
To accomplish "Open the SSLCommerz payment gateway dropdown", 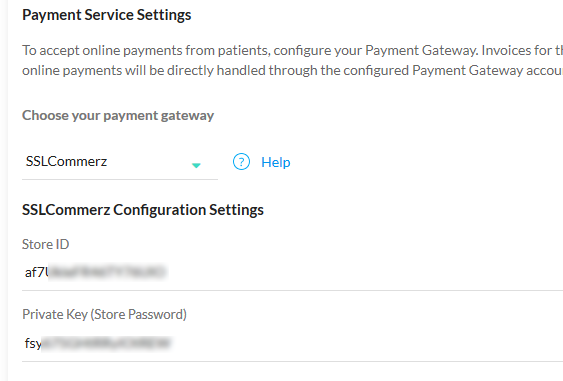I will (120, 162).
